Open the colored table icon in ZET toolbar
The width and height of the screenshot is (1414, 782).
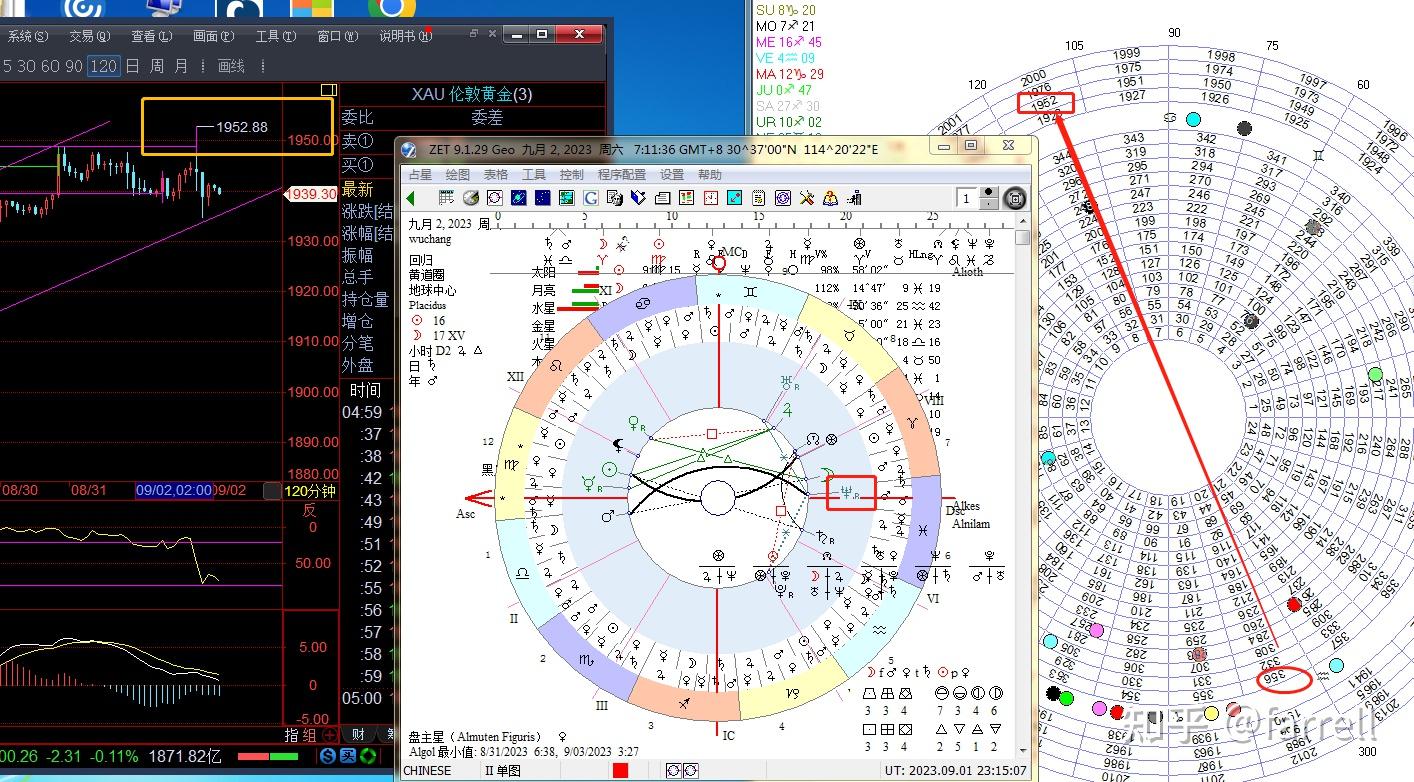686,198
